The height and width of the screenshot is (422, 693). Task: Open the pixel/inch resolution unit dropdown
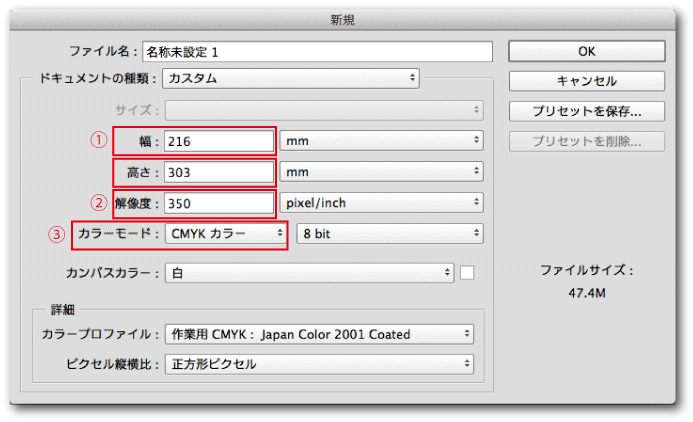[x=381, y=203]
